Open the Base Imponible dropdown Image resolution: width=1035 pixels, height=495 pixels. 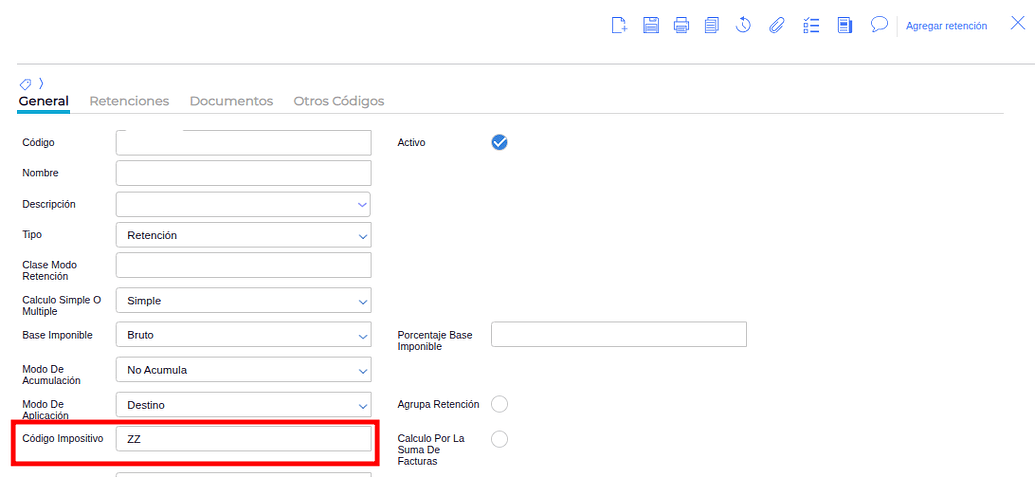pyautogui.click(x=243, y=335)
